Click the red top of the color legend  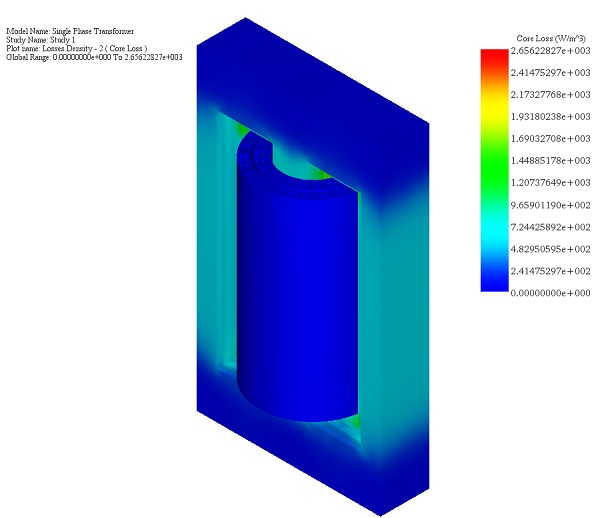point(494,56)
